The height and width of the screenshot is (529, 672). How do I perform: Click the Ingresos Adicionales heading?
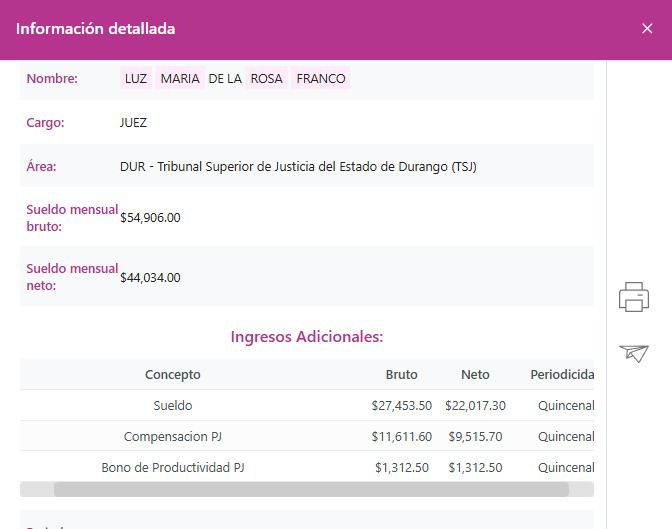[307, 337]
